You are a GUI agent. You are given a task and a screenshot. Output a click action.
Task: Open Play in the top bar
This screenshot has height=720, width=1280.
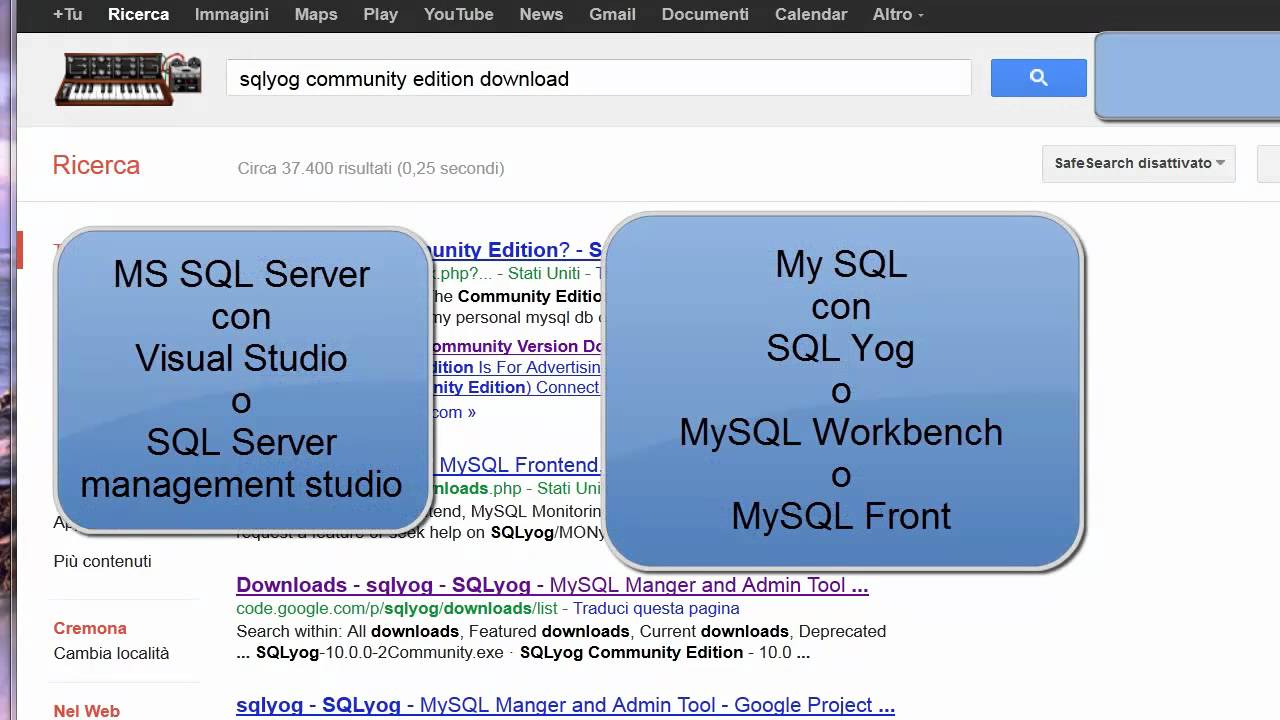tap(380, 14)
